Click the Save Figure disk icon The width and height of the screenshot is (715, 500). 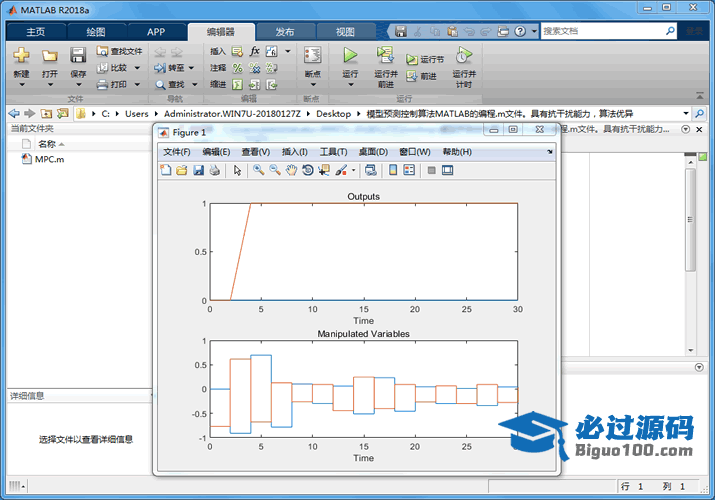click(198, 170)
